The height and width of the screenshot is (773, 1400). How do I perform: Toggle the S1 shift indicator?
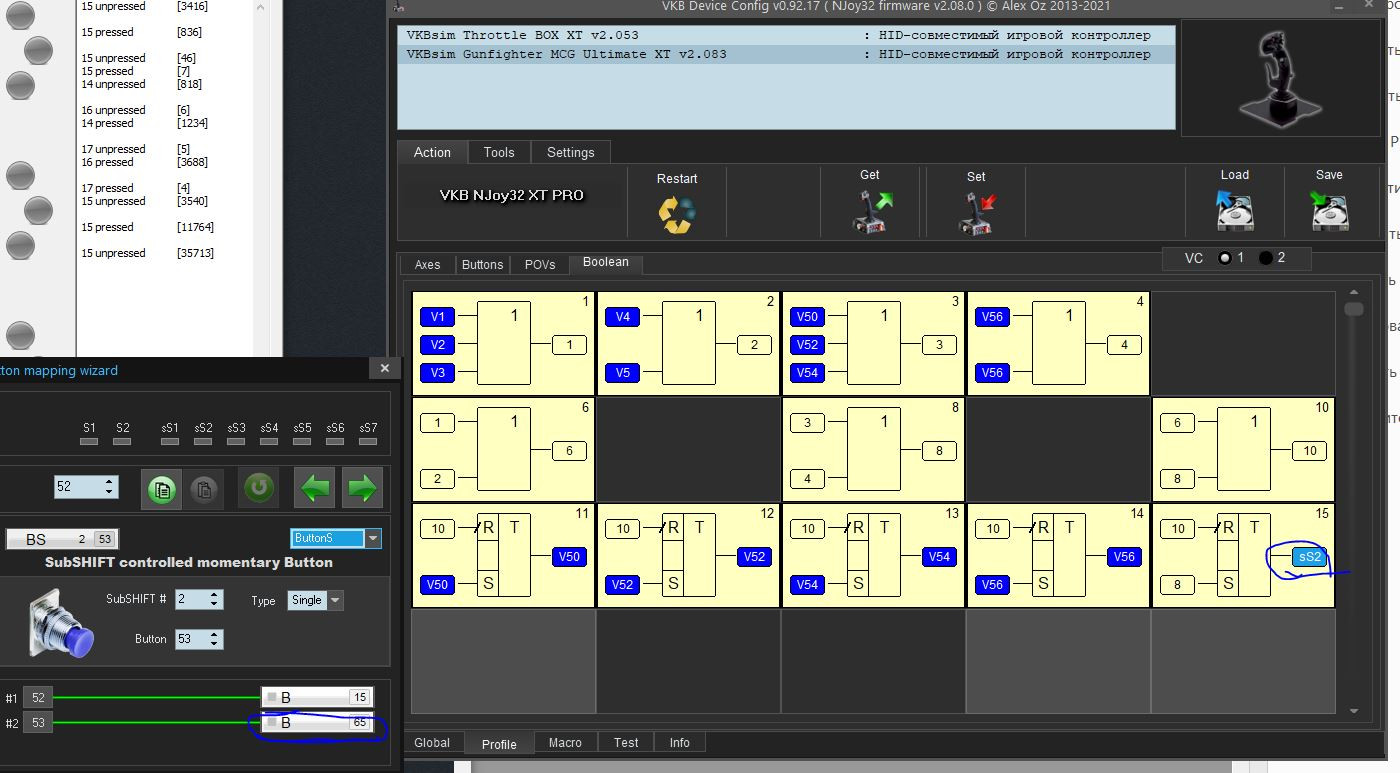89,440
